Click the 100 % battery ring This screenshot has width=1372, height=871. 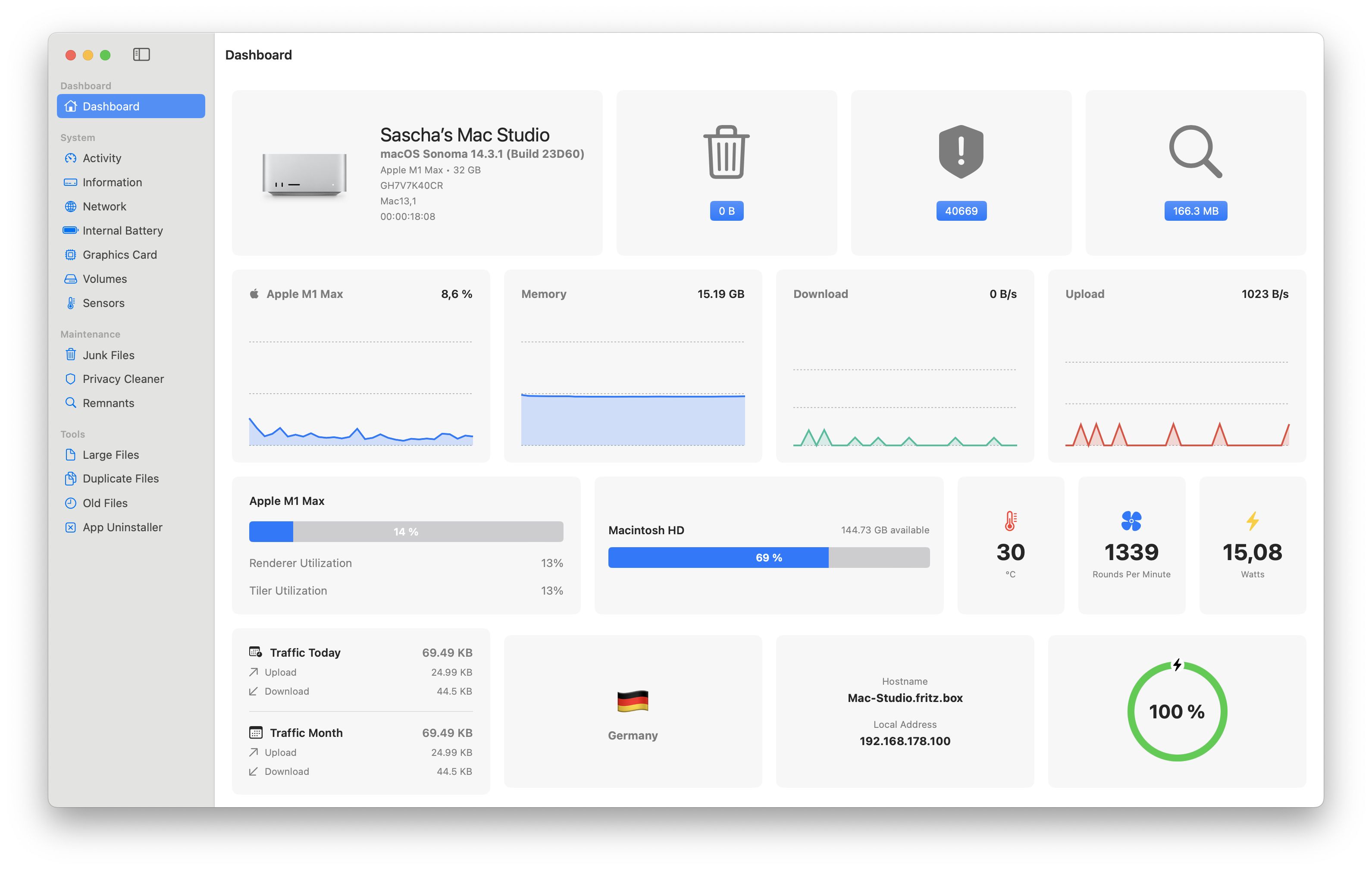[x=1177, y=711]
